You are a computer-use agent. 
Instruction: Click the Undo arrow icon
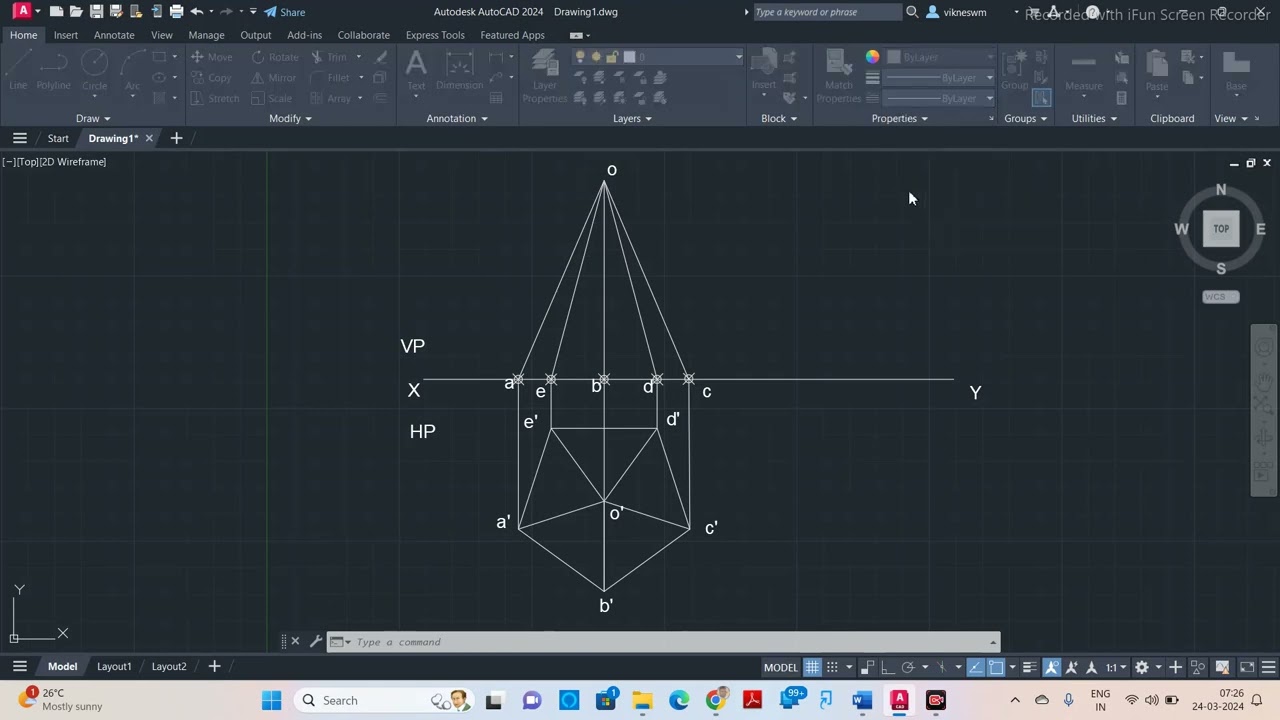click(197, 12)
